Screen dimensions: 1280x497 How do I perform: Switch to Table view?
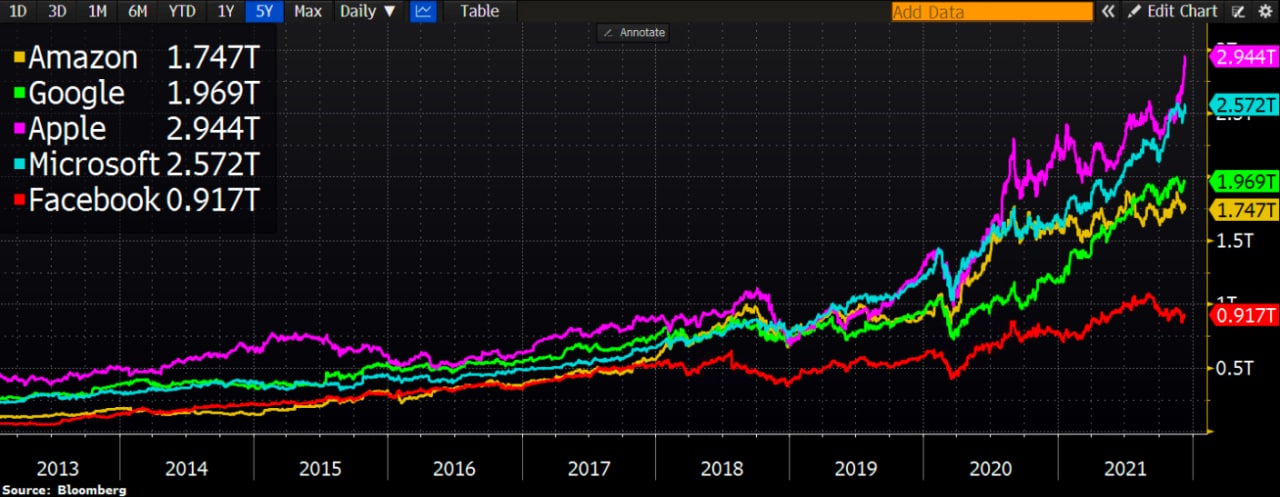[480, 11]
